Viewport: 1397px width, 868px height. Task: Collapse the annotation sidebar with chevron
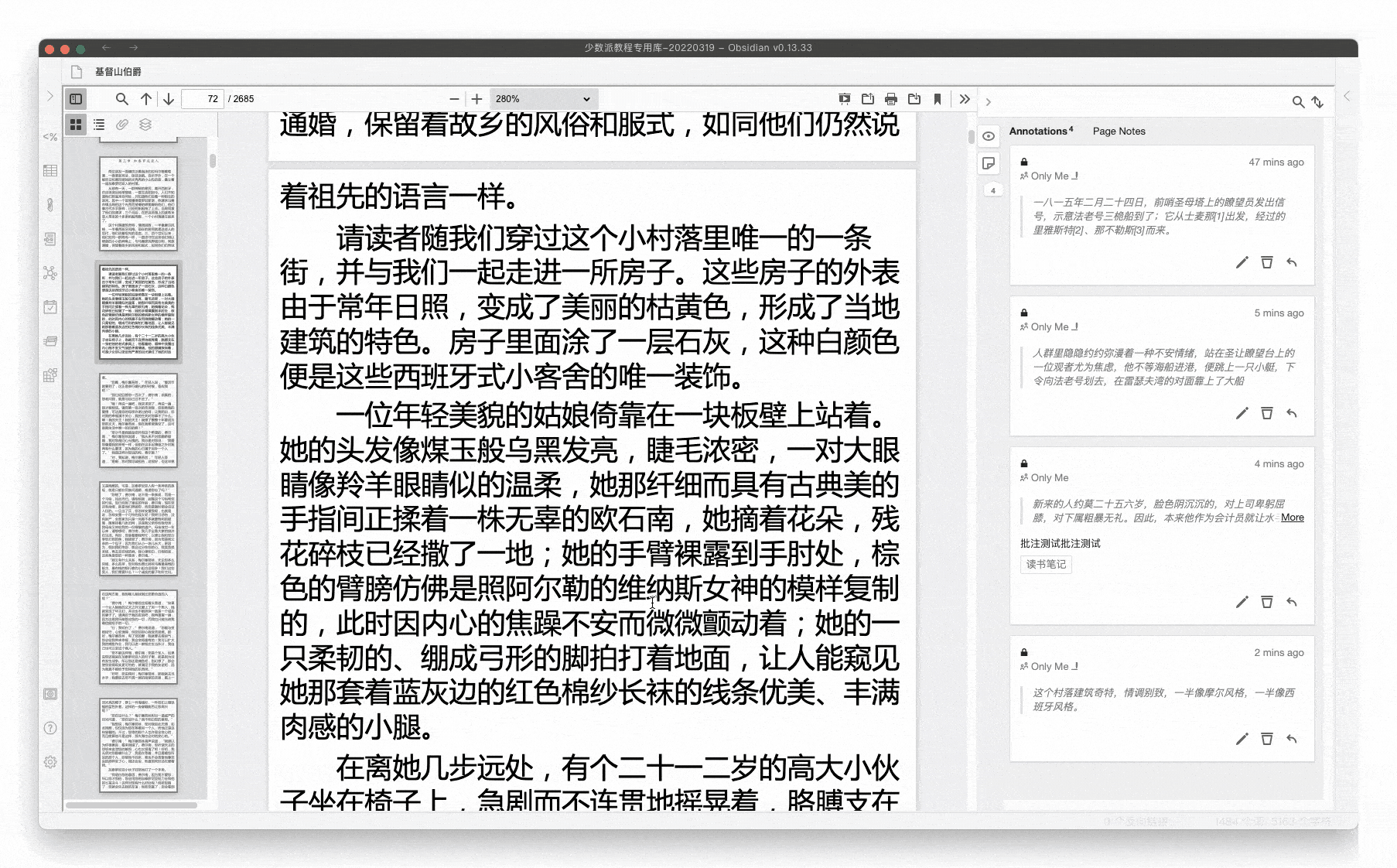[x=988, y=102]
